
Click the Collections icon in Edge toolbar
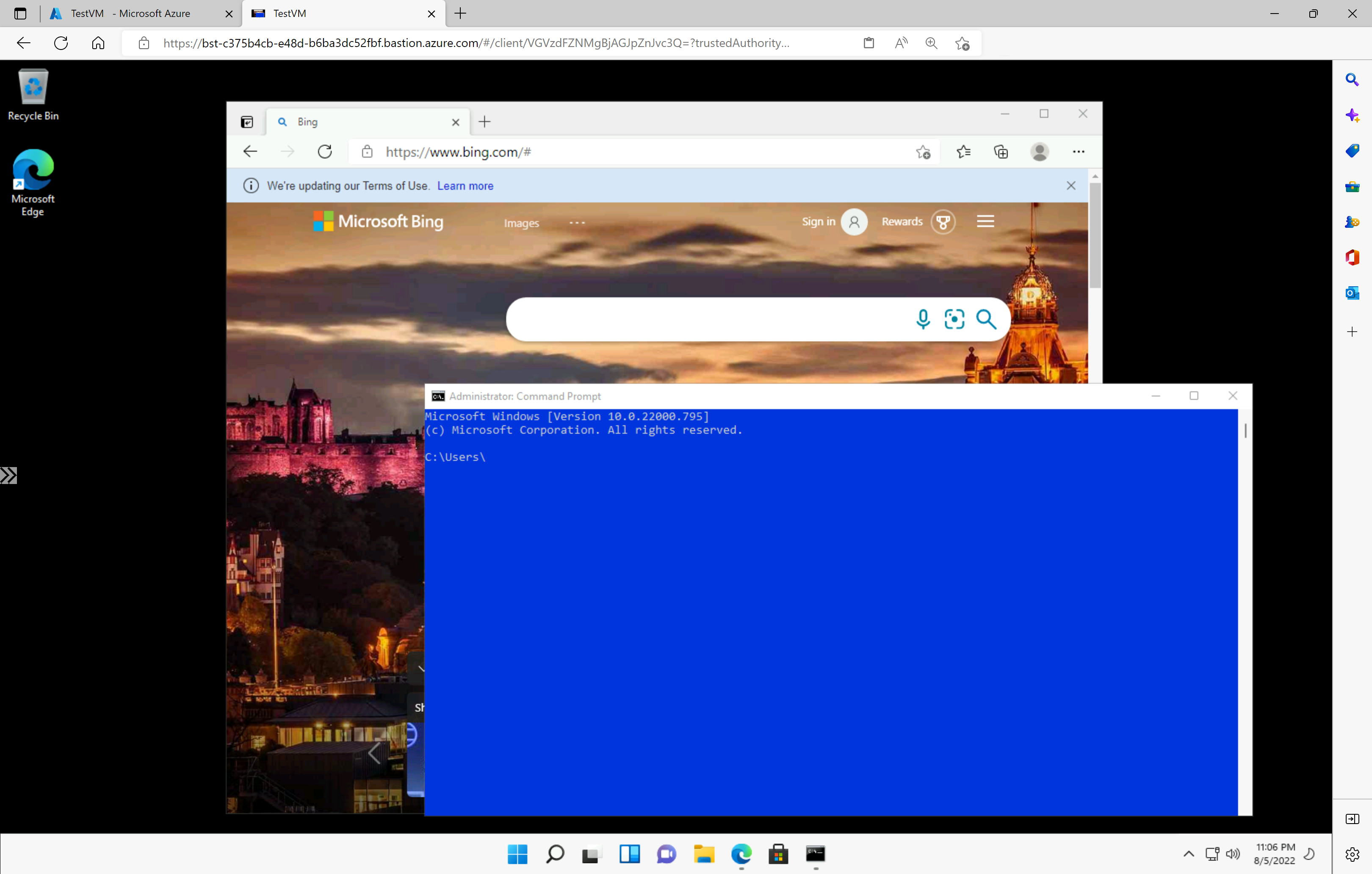pyautogui.click(x=1000, y=151)
